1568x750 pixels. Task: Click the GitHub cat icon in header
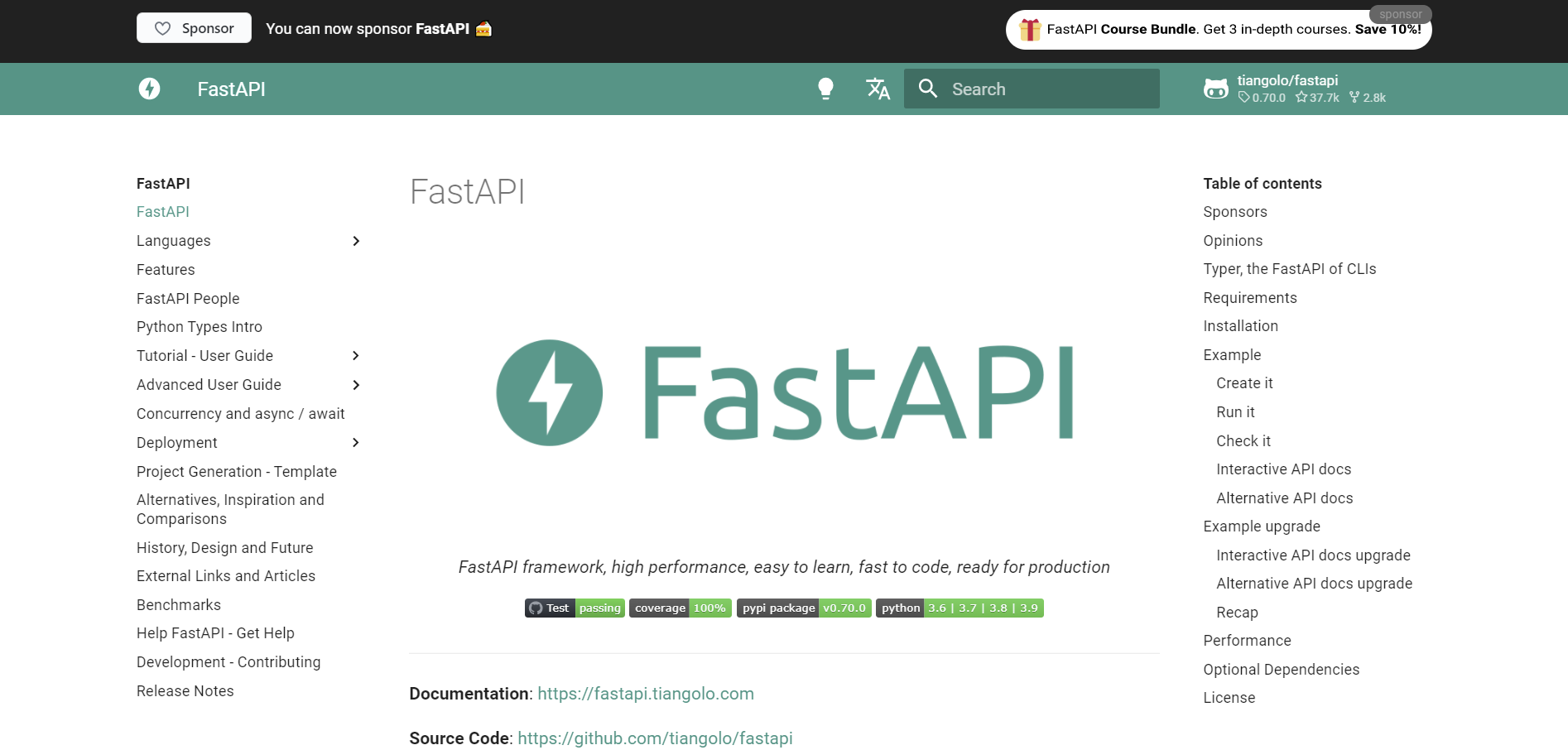(x=1216, y=89)
